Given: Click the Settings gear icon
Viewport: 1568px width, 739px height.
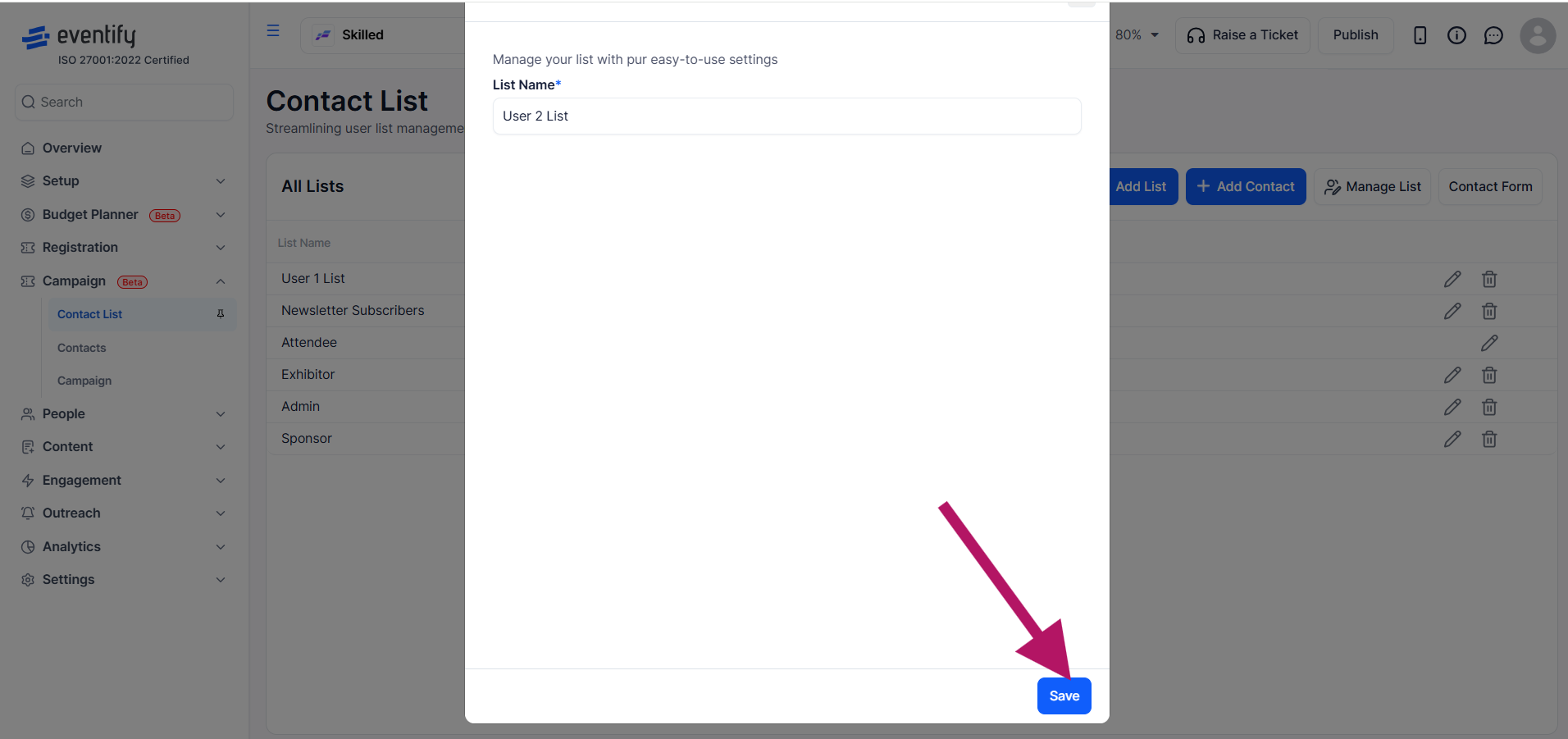Looking at the screenshot, I should click(x=28, y=580).
